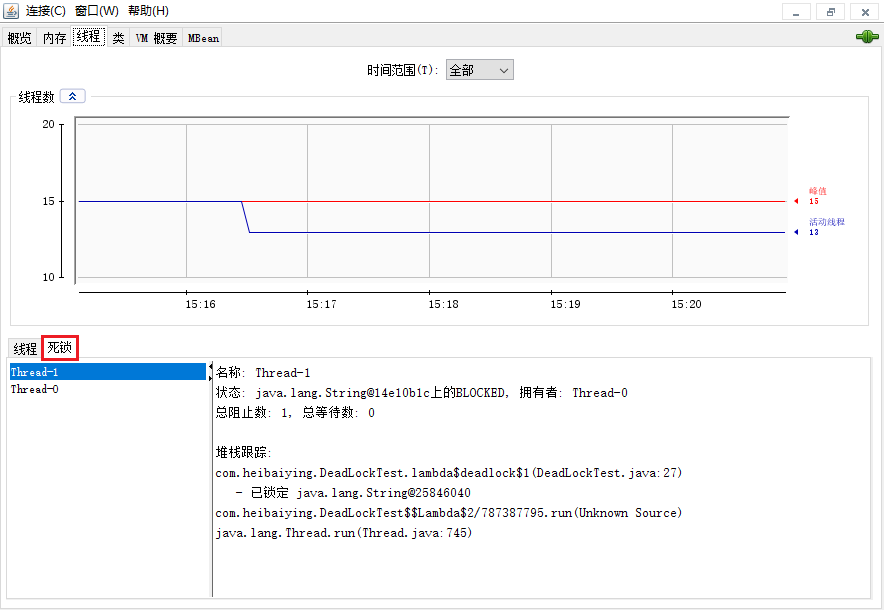Go to the VM 概要 tab

[156, 38]
